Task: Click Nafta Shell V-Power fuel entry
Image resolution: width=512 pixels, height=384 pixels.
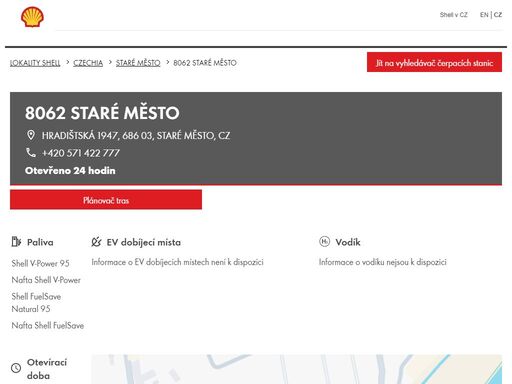Action: (46, 280)
